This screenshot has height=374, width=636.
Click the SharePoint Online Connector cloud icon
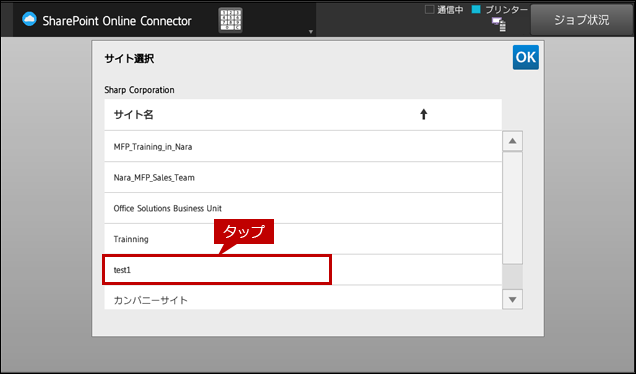[29, 19]
